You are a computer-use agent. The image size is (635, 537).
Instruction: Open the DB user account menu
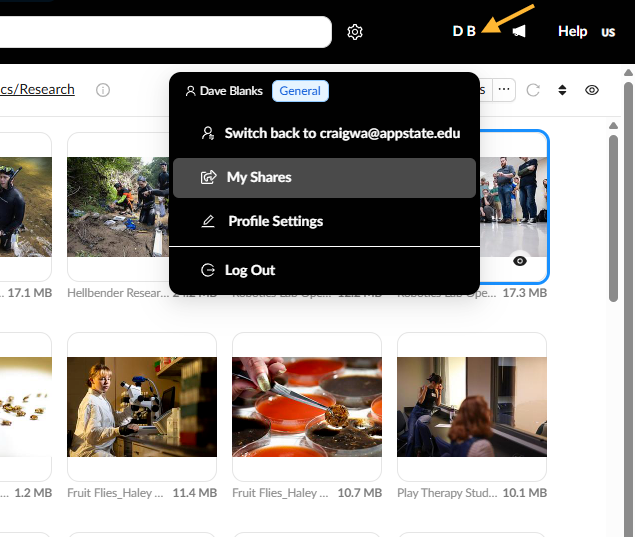coord(464,31)
